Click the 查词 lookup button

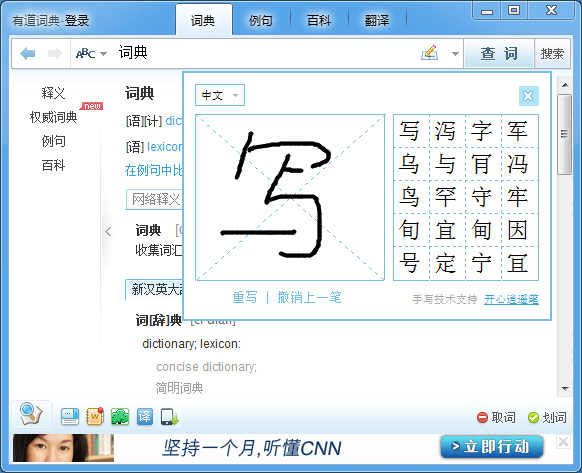pyautogui.click(x=499, y=53)
